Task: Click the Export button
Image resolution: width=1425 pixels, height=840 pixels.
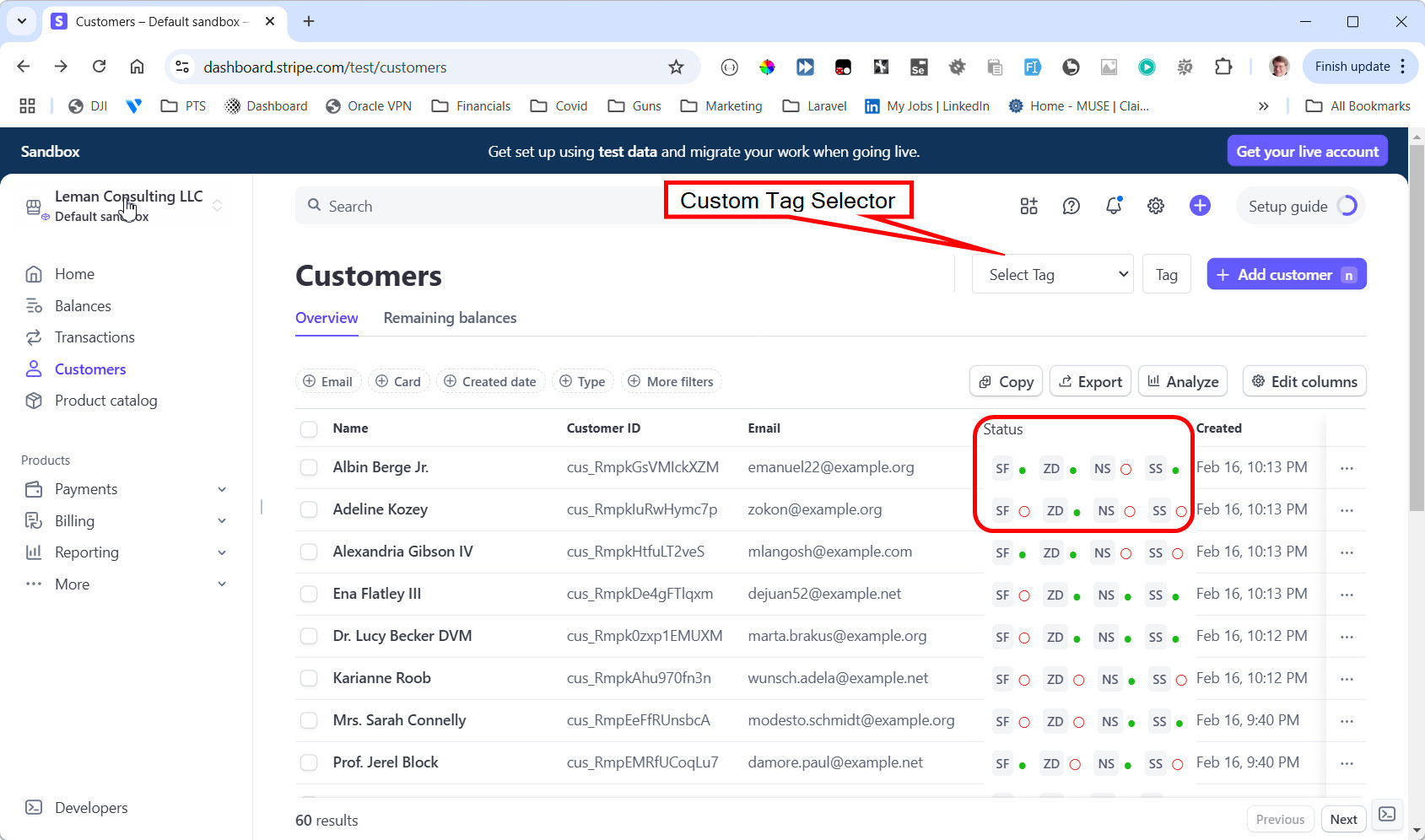Action: [x=1091, y=382]
